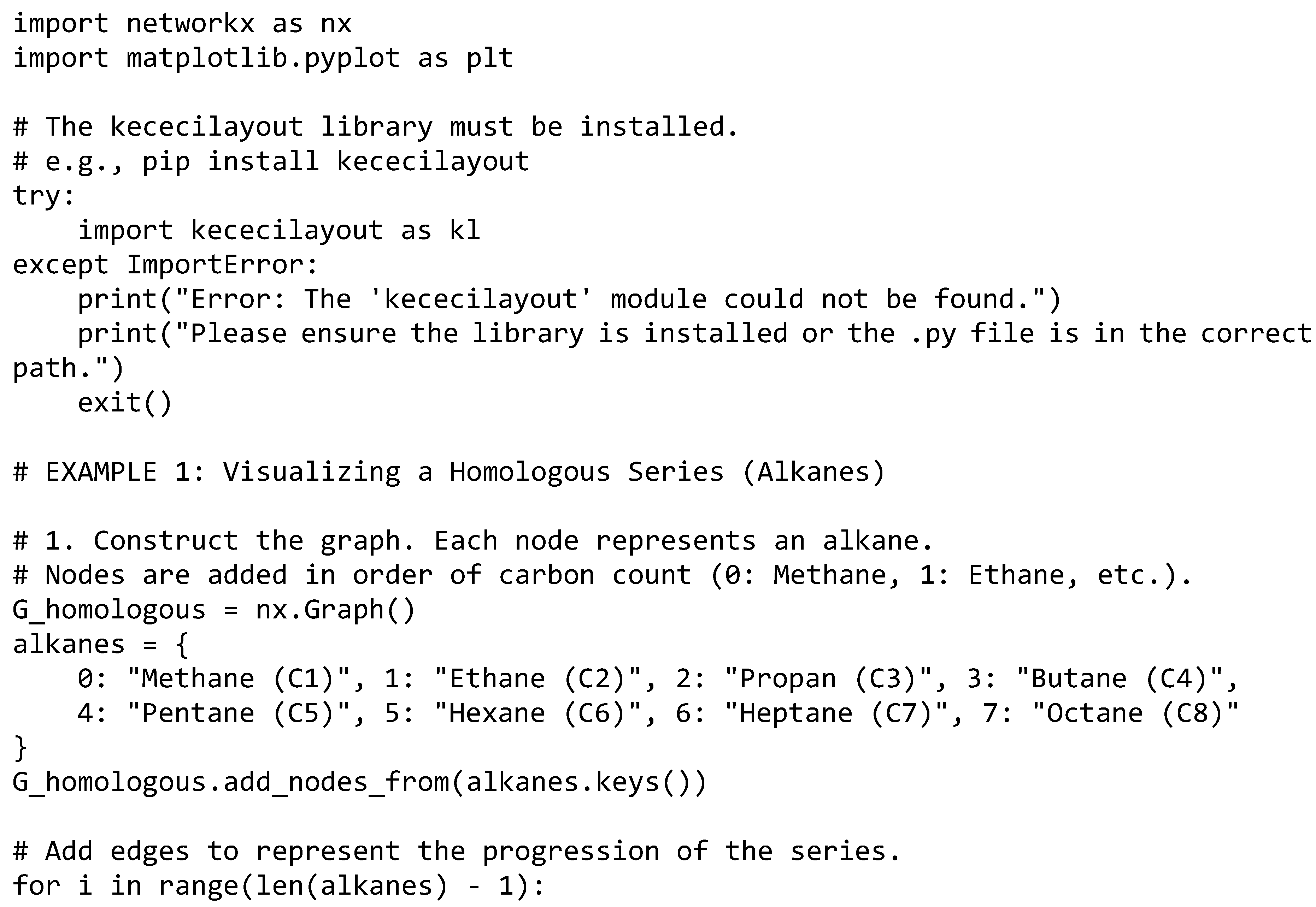Viewport: 1316px width, 907px height.
Task: Click the 'nx.Graph()' call
Action: (335, 610)
